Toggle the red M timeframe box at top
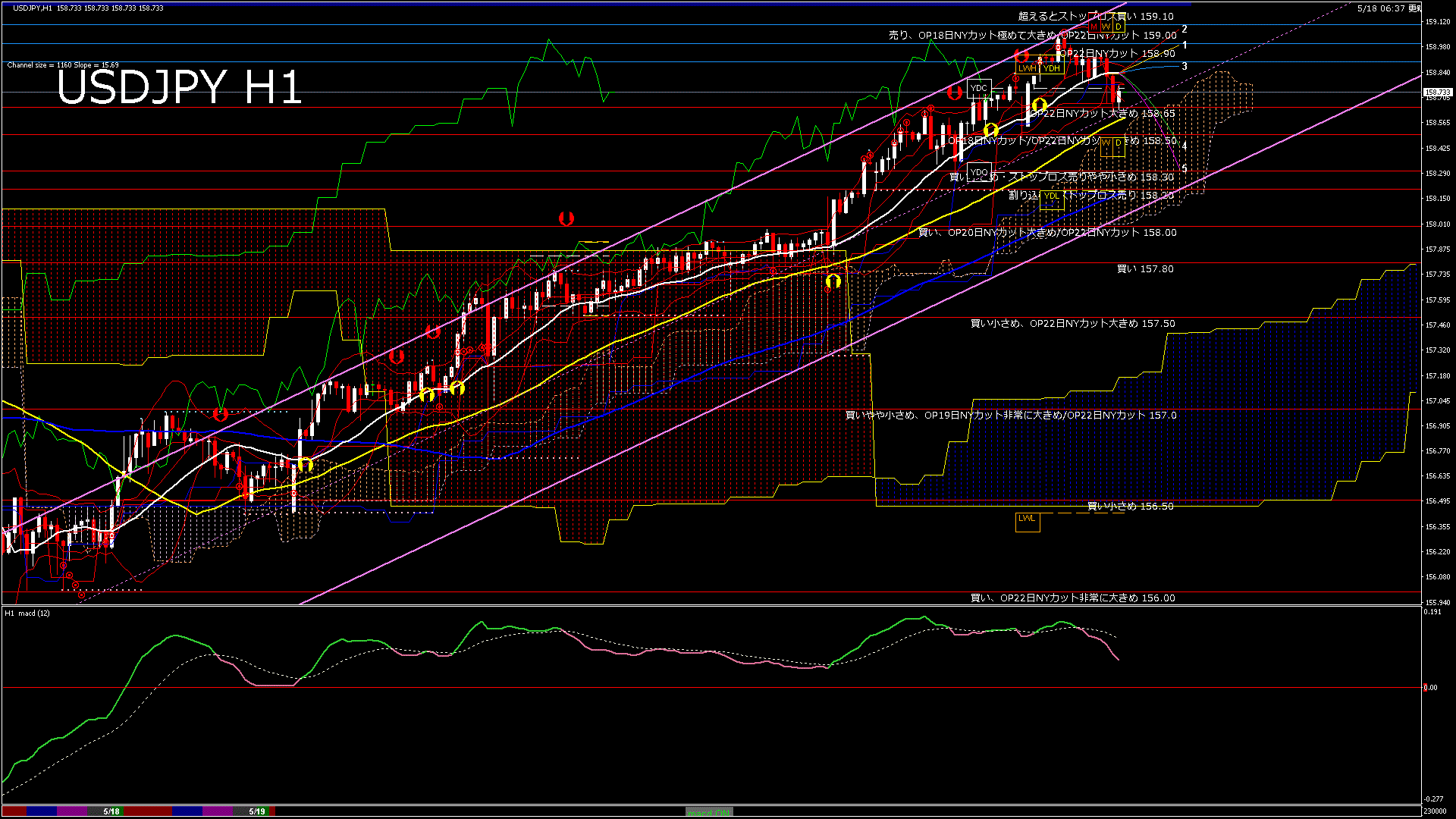The image size is (1456, 819). click(x=1094, y=27)
